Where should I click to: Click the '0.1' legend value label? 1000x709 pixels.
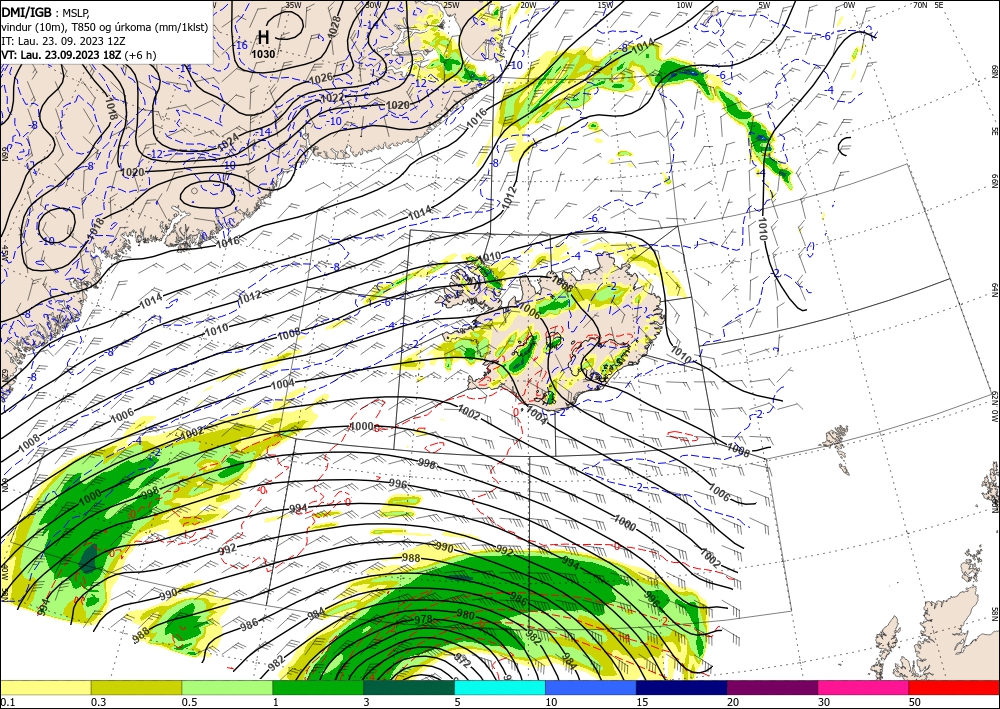point(8,702)
